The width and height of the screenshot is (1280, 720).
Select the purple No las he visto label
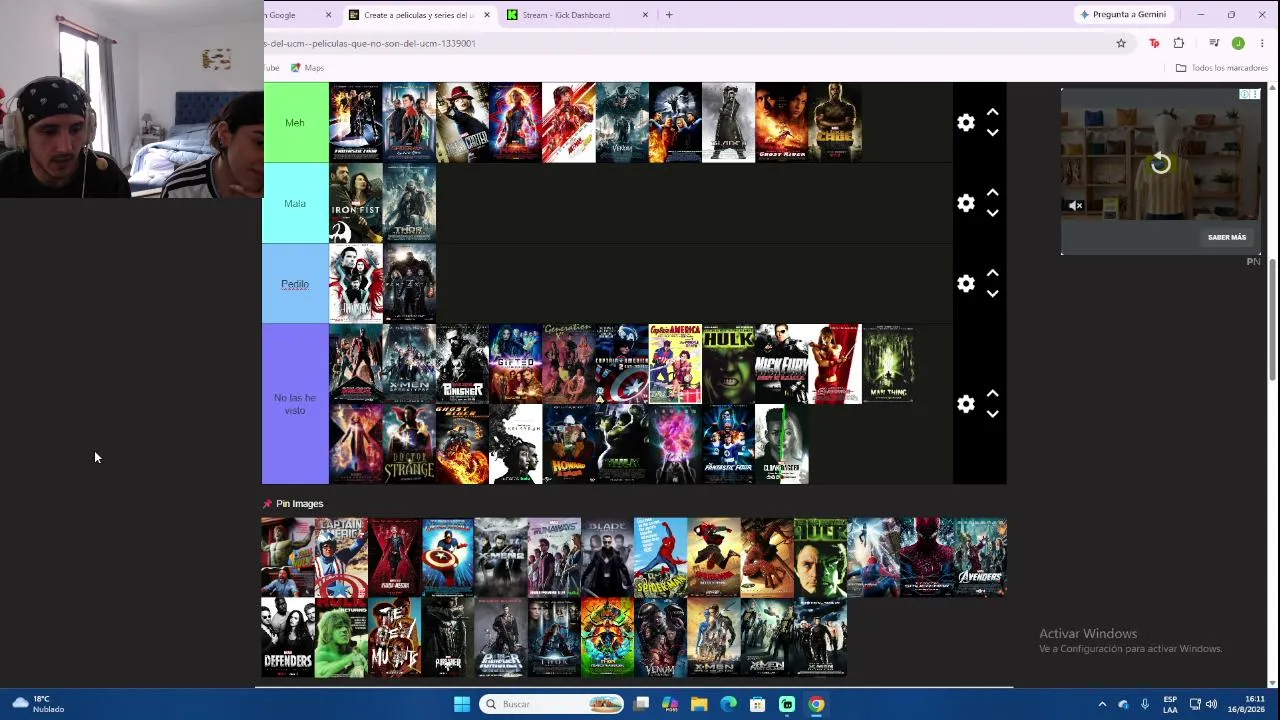(x=295, y=404)
